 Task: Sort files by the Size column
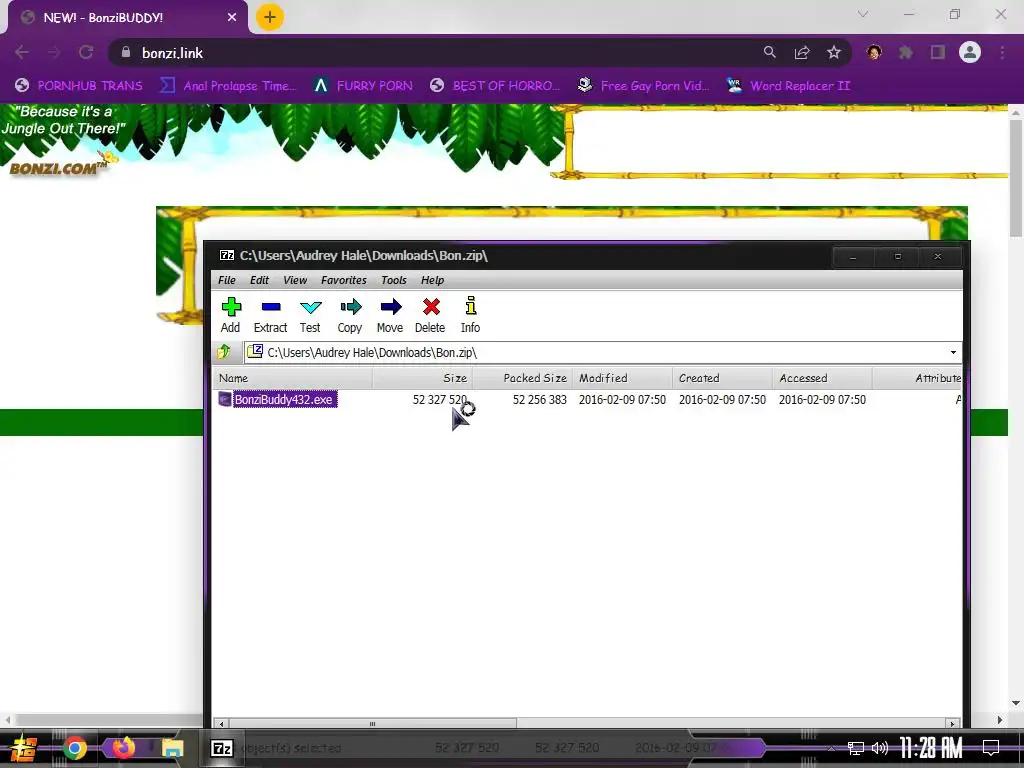[x=423, y=378]
